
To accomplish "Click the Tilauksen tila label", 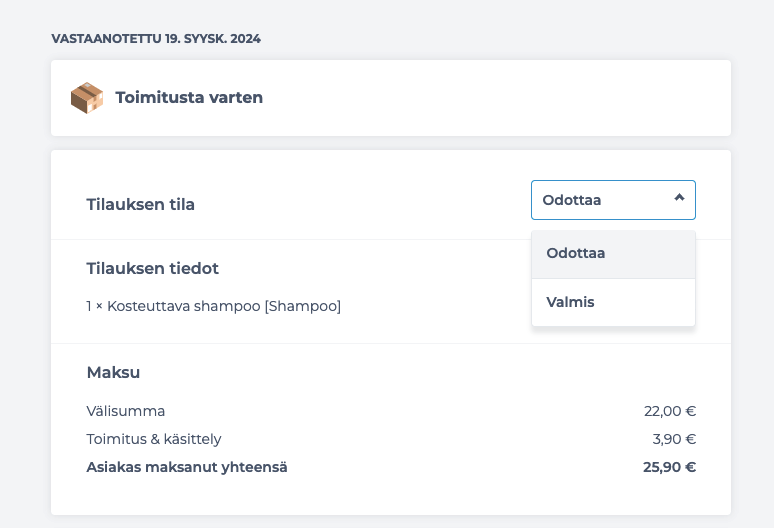I will tap(141, 204).
